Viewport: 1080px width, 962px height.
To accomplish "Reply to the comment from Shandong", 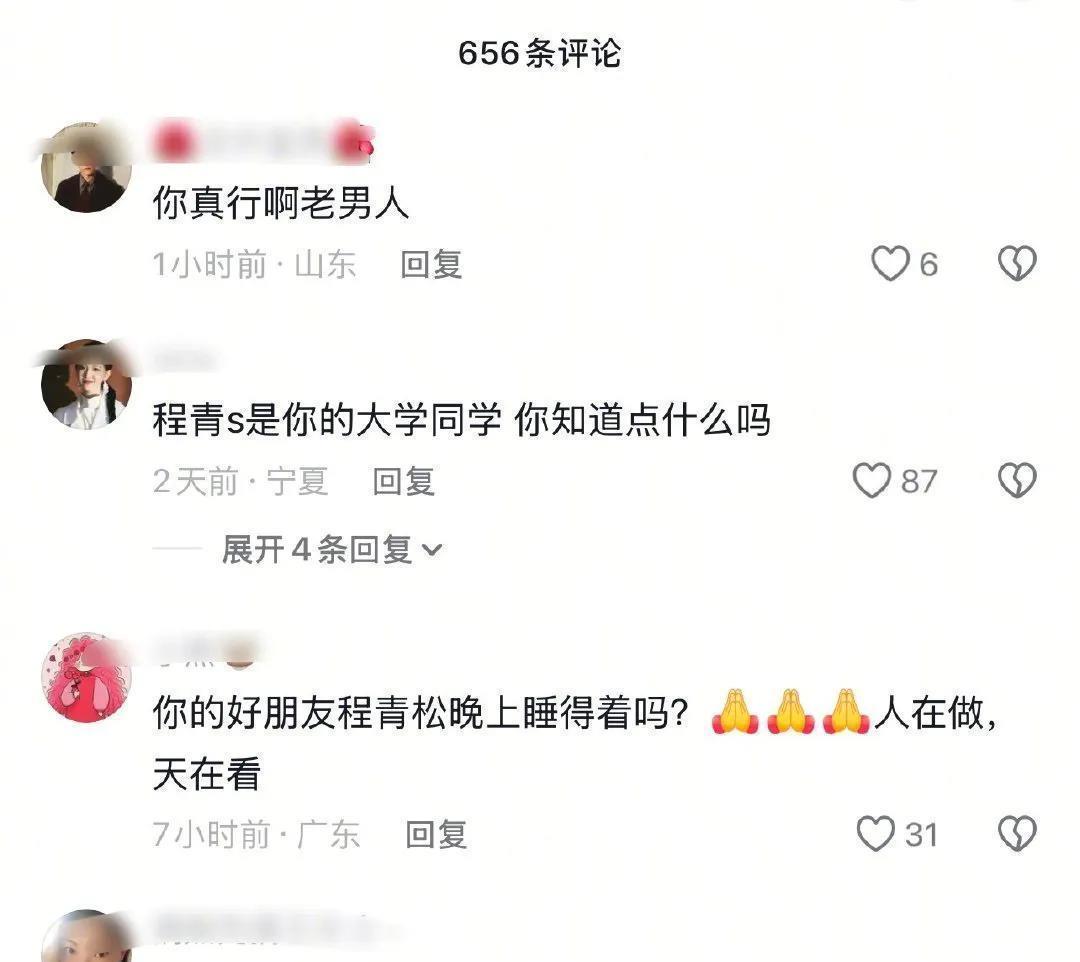I will pos(431,264).
